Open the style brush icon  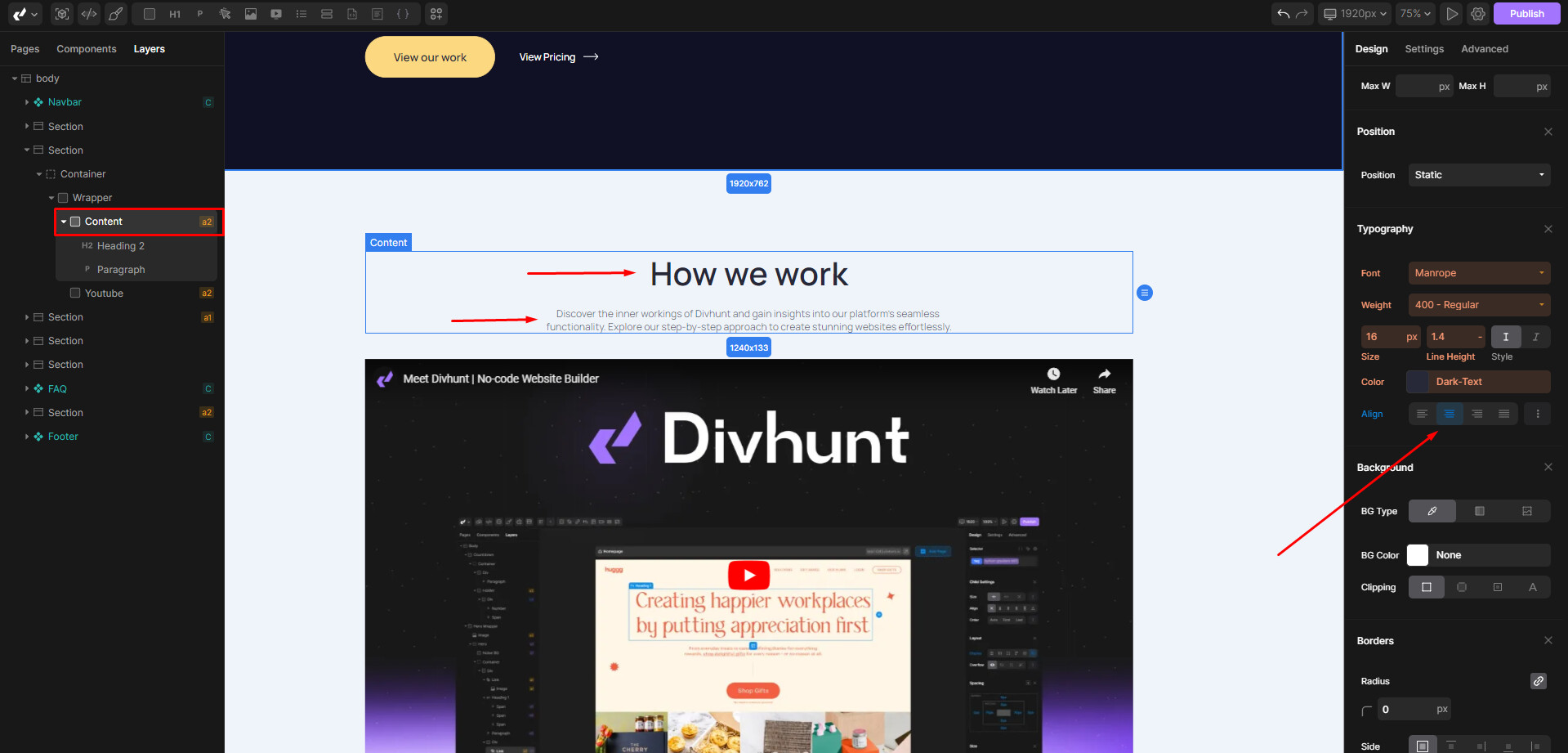(x=116, y=14)
